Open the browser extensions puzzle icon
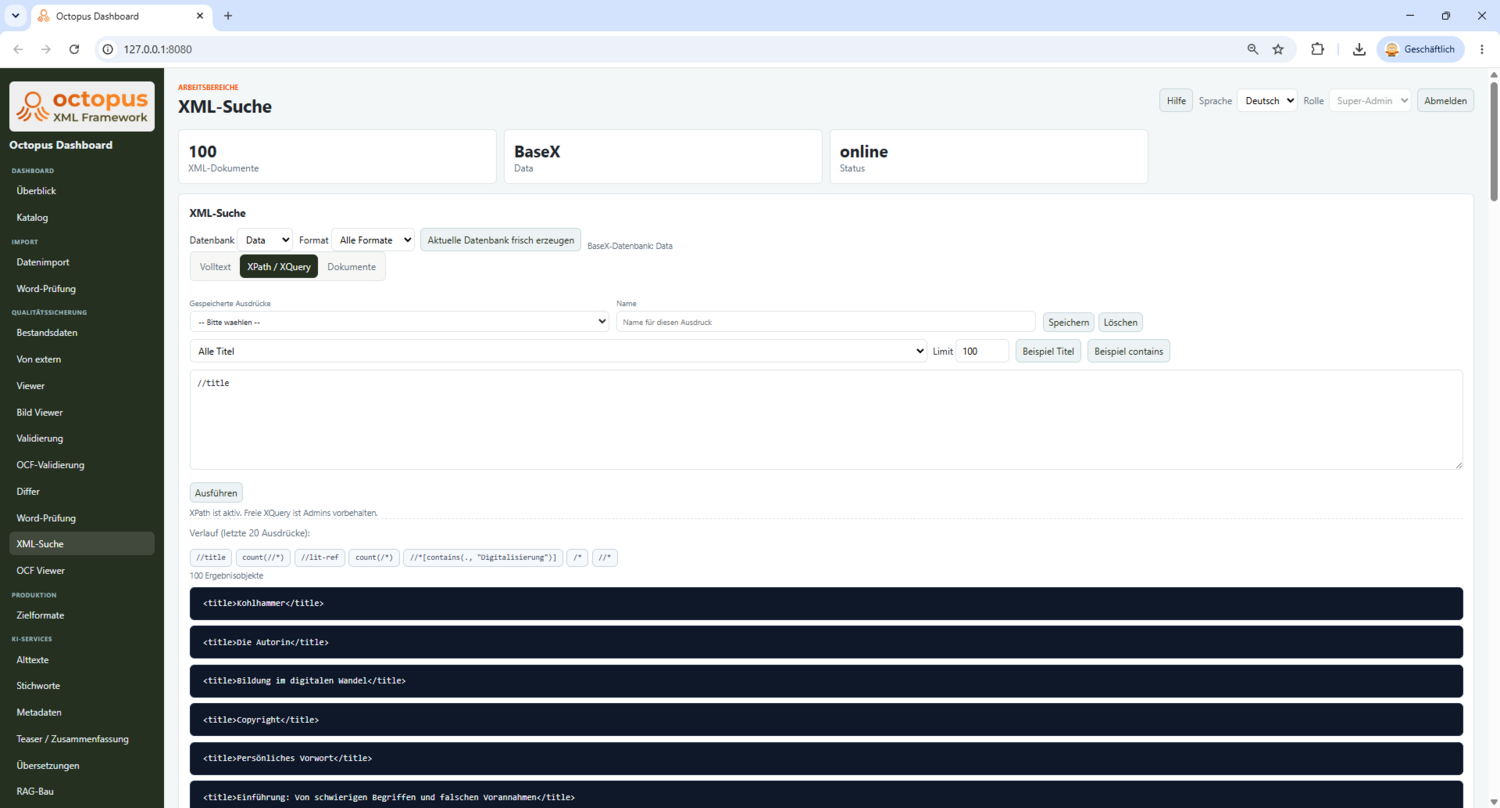Screen dimensions: 1500x808 coord(1317,49)
